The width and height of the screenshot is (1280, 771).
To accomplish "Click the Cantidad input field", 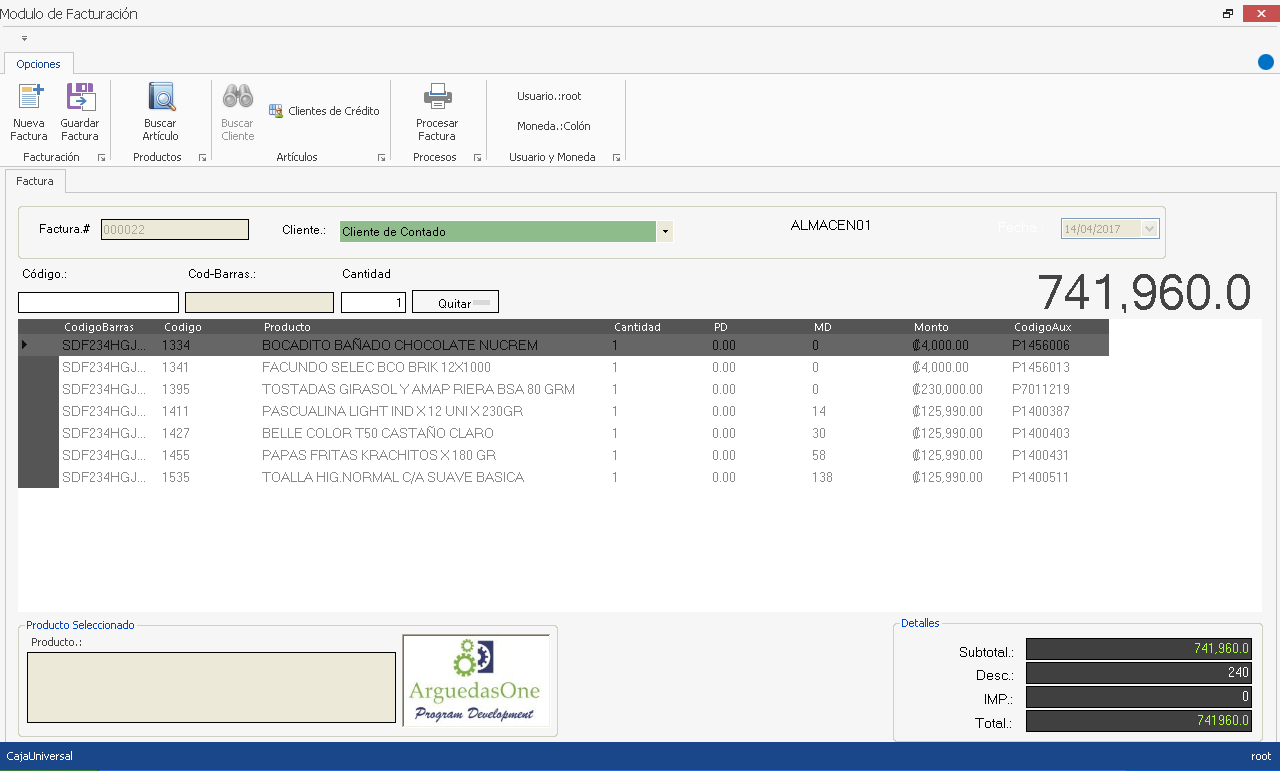I will [373, 302].
